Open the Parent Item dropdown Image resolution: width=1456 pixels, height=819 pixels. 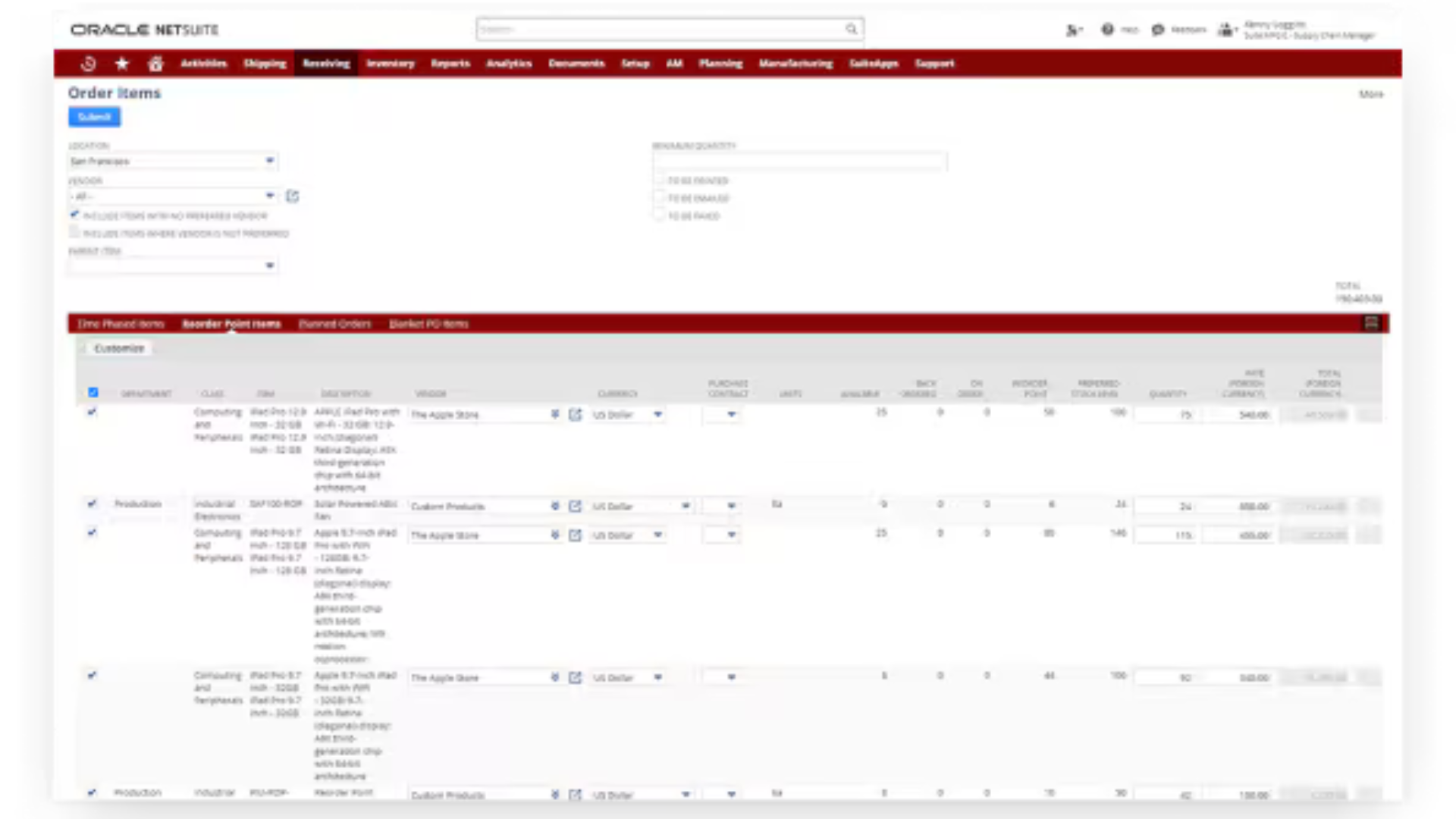pyautogui.click(x=173, y=265)
